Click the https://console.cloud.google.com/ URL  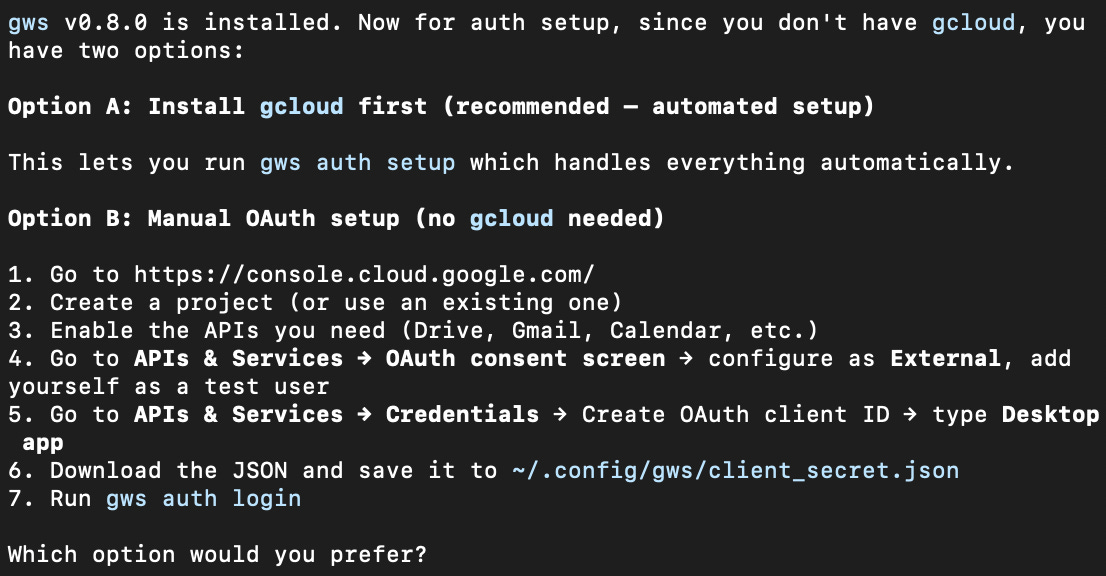(x=364, y=274)
